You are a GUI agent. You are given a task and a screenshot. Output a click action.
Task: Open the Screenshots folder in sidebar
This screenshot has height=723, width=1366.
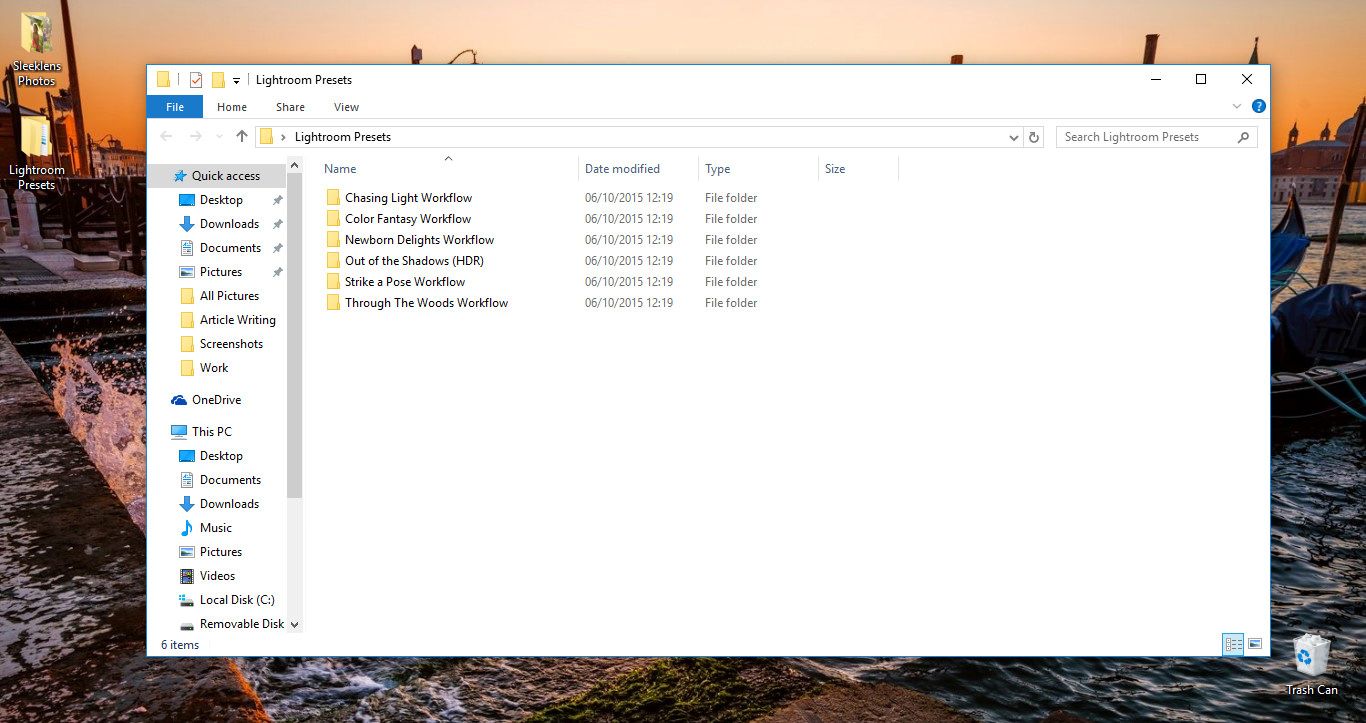point(230,344)
